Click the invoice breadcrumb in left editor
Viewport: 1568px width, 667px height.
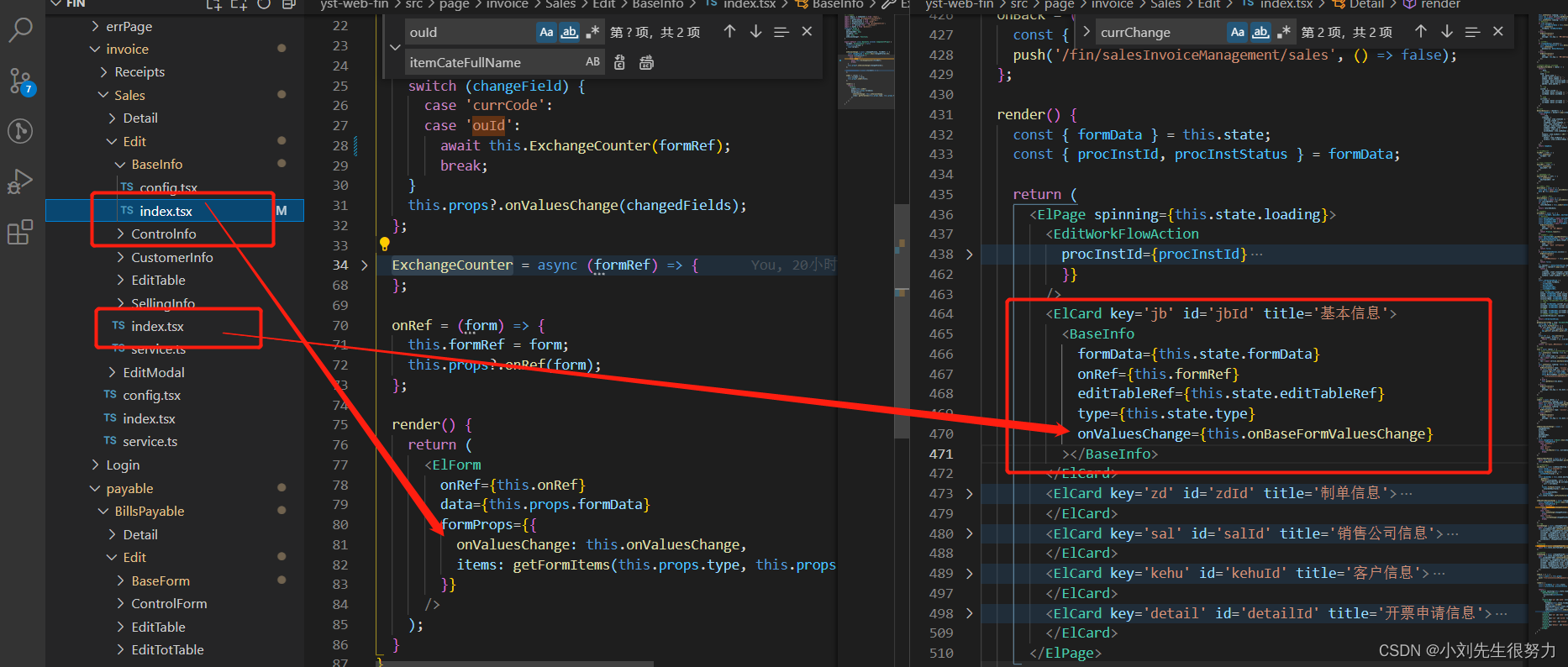(507, 4)
